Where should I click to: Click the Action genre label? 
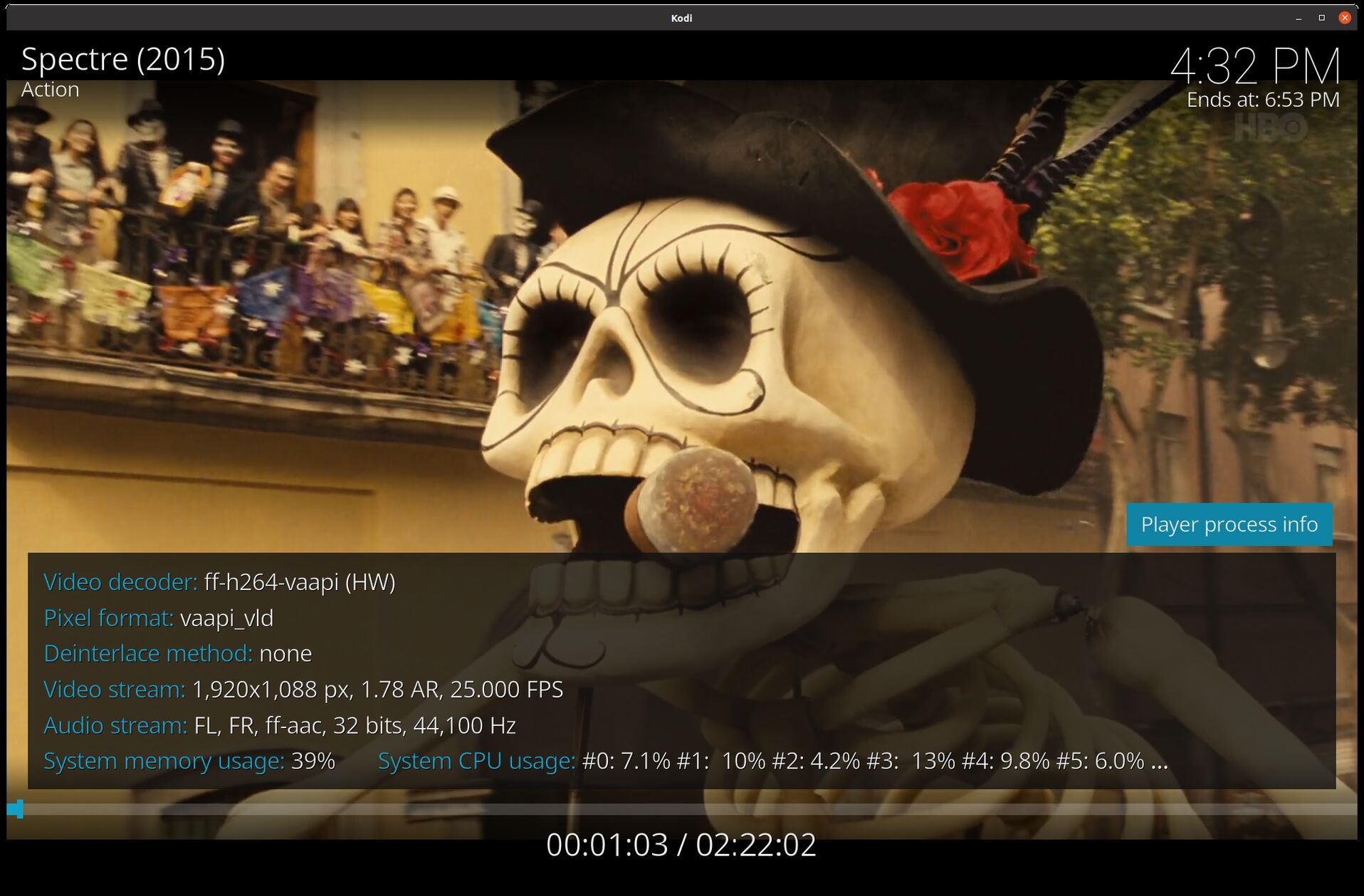click(50, 90)
